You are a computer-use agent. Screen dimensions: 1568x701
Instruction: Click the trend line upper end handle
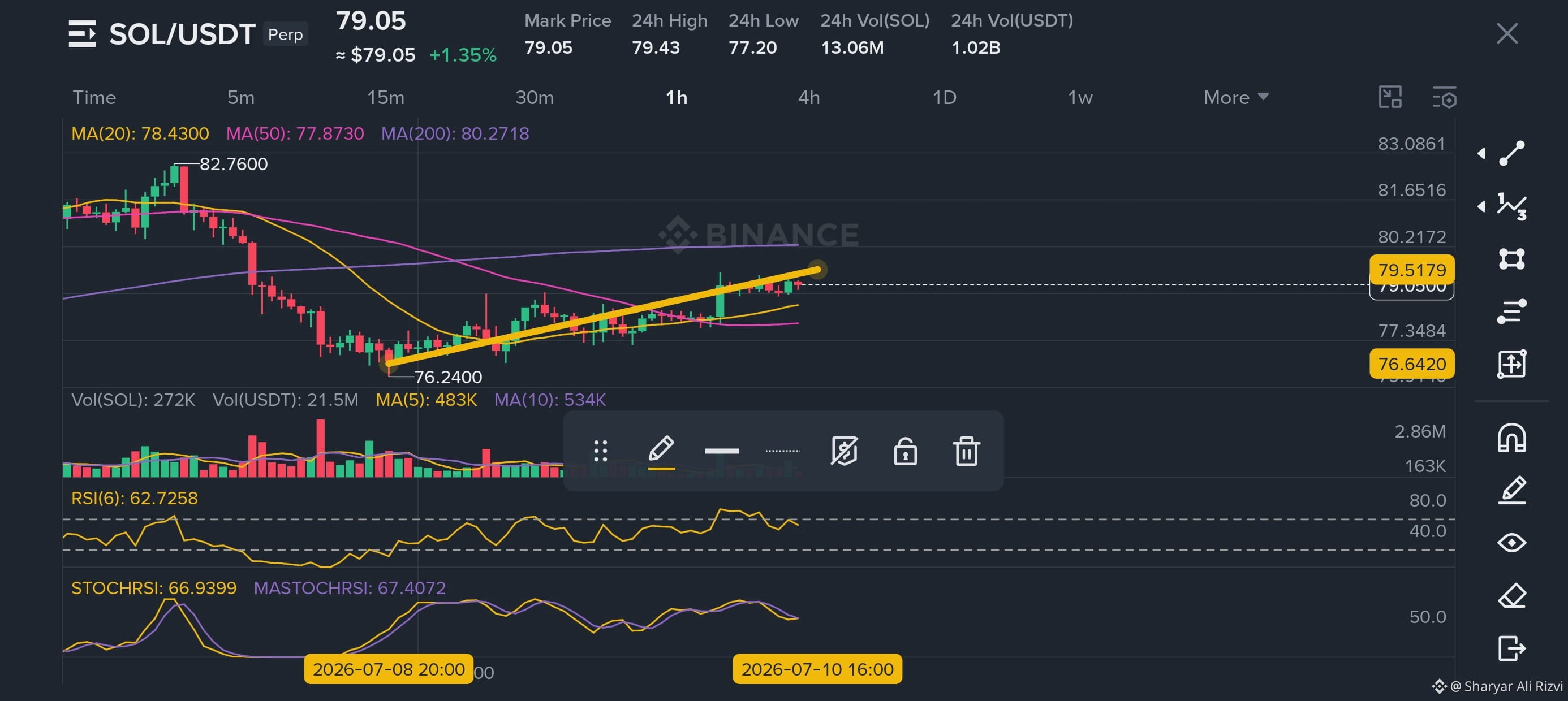817,269
